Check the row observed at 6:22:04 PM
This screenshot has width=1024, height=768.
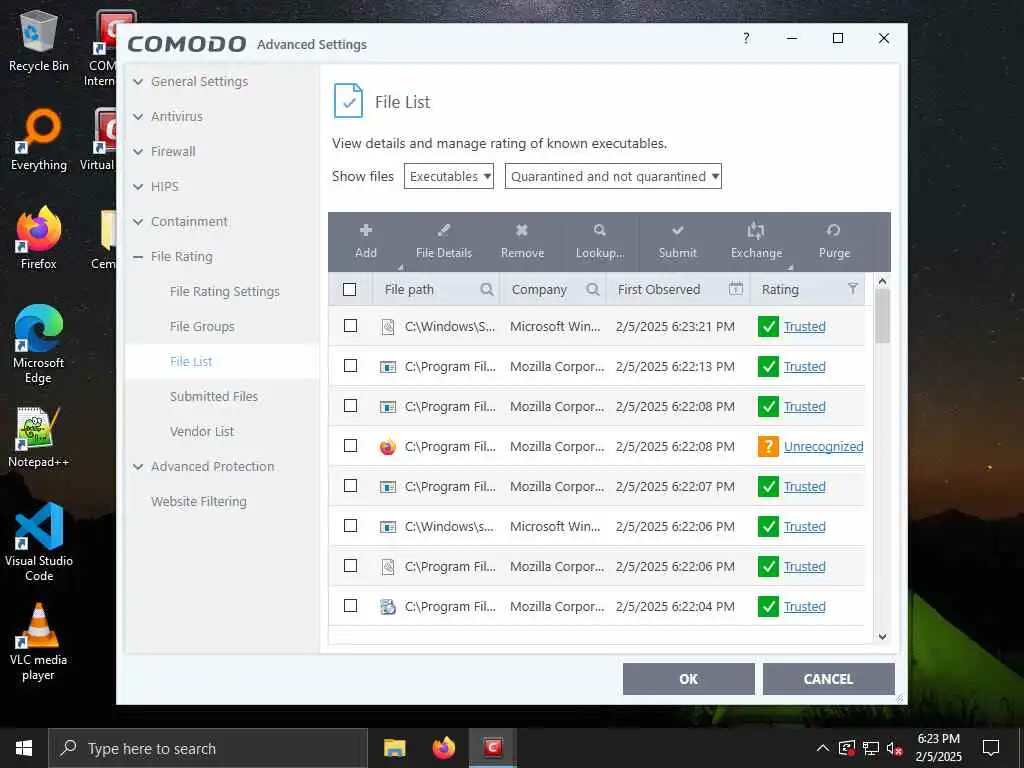coord(351,606)
